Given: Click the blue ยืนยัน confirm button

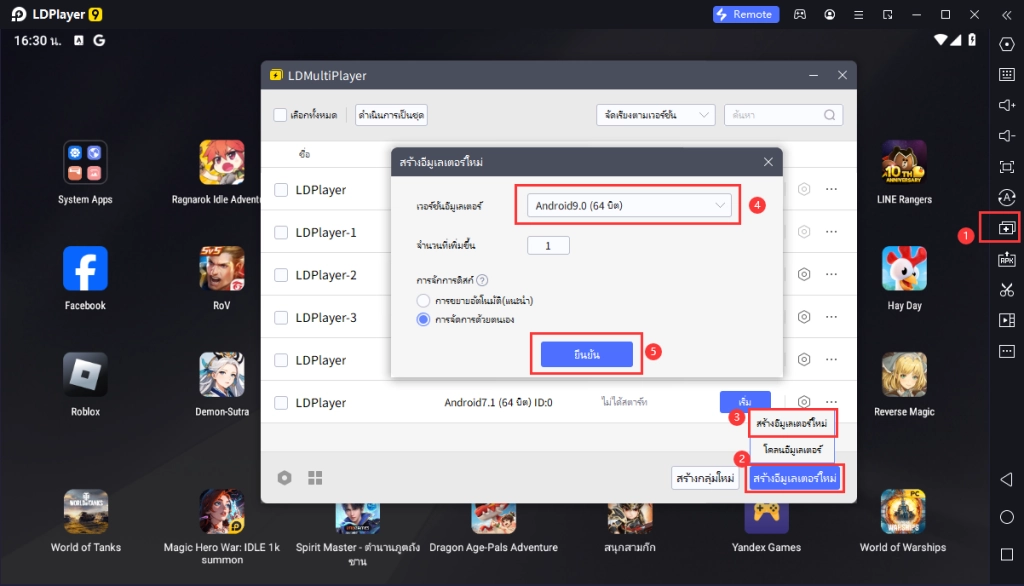Looking at the screenshot, I should [586, 354].
